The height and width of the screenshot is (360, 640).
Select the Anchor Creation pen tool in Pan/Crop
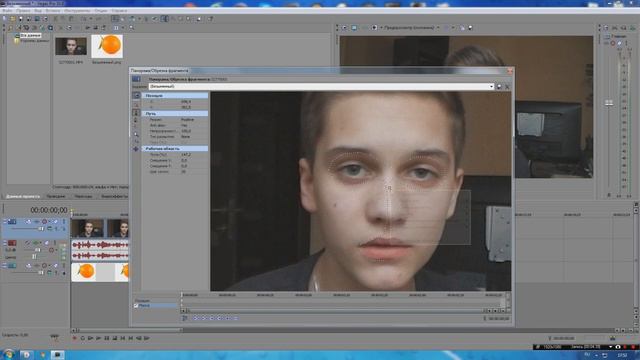(x=136, y=112)
